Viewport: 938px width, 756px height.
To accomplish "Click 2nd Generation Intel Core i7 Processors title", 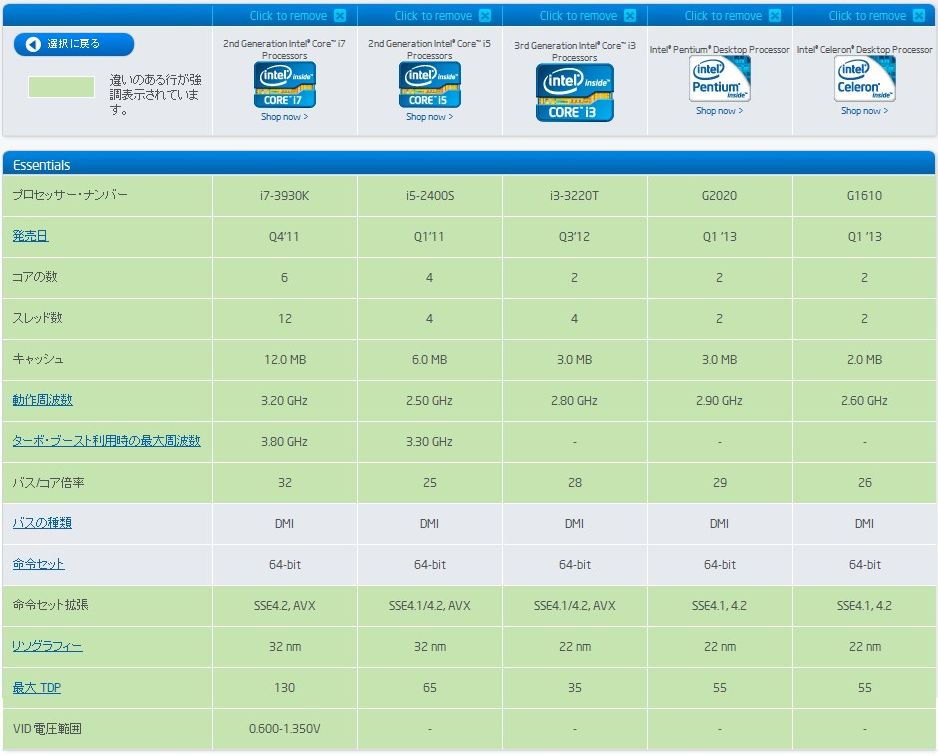I will point(285,49).
